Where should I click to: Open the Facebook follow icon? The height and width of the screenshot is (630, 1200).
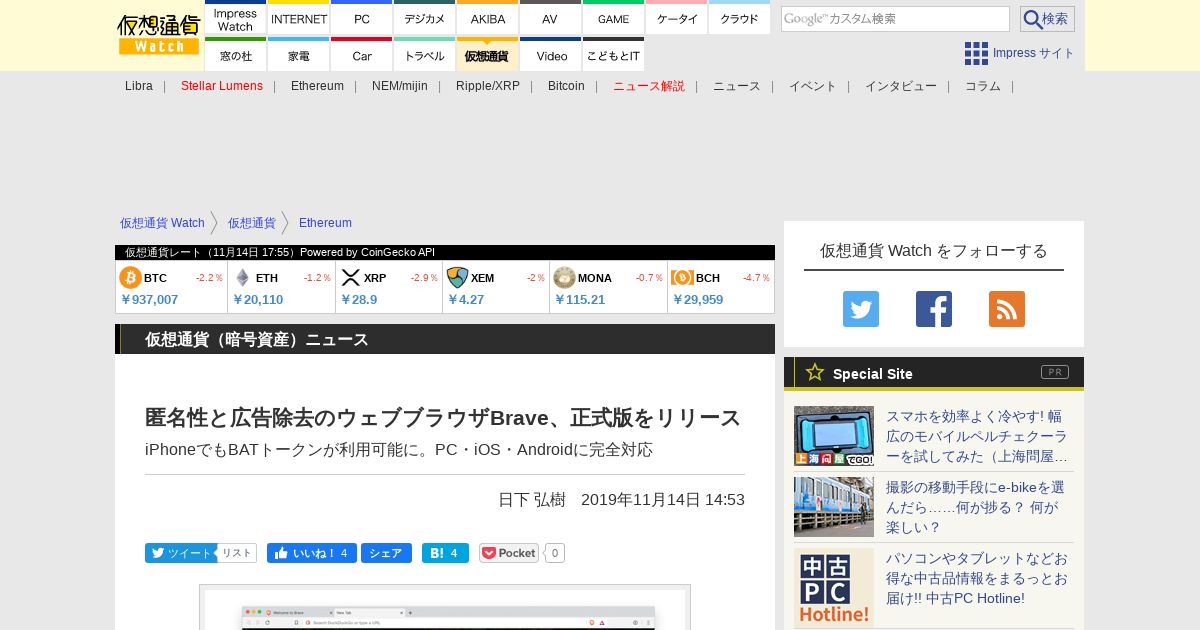point(934,309)
